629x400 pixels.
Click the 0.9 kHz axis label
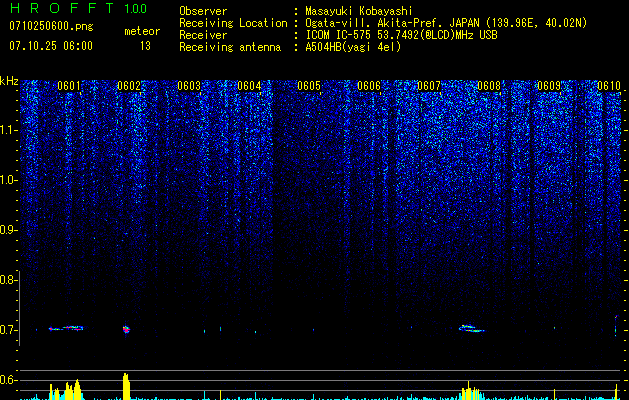click(9, 230)
